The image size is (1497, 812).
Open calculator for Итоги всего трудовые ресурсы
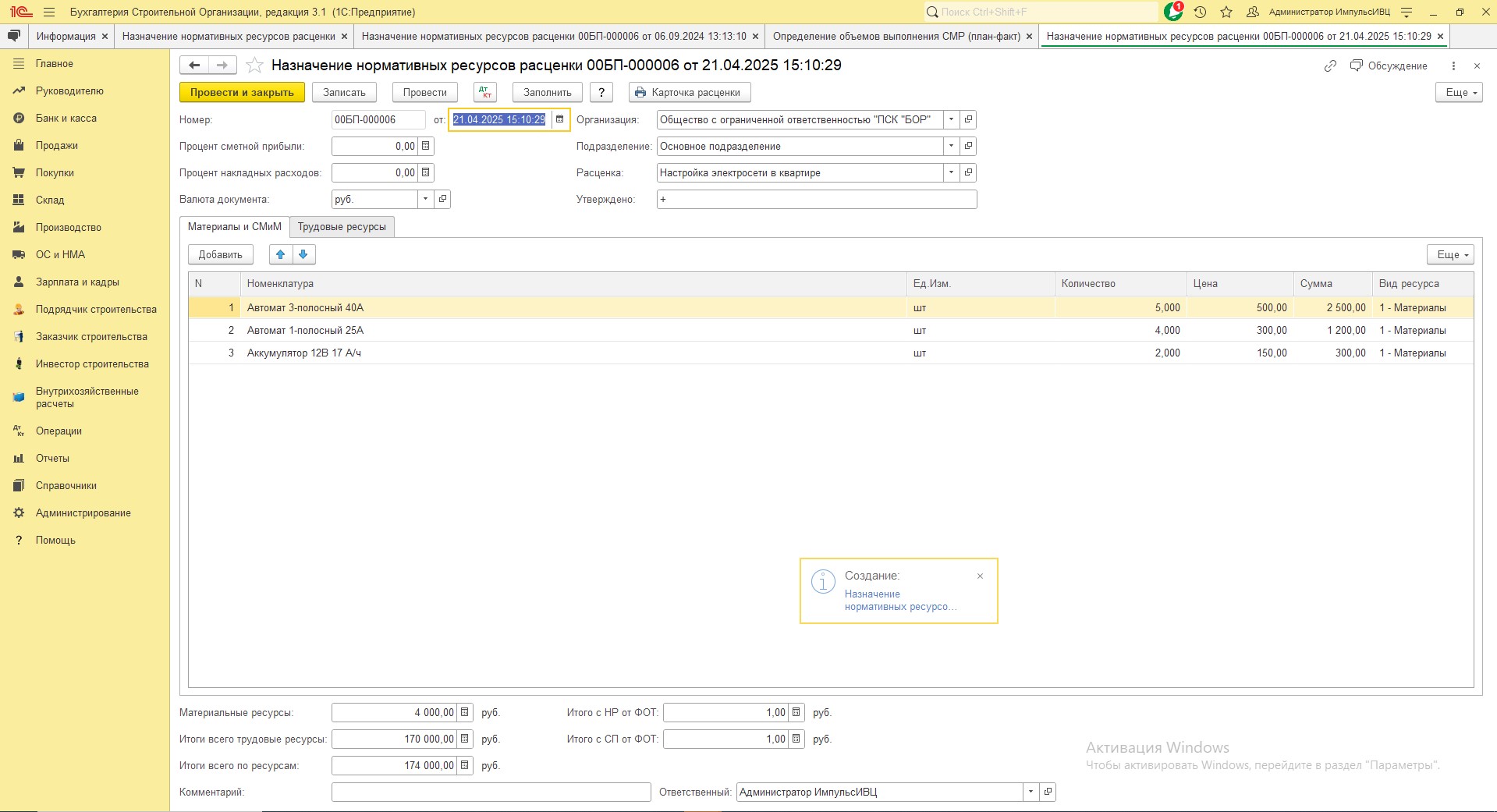click(465, 739)
